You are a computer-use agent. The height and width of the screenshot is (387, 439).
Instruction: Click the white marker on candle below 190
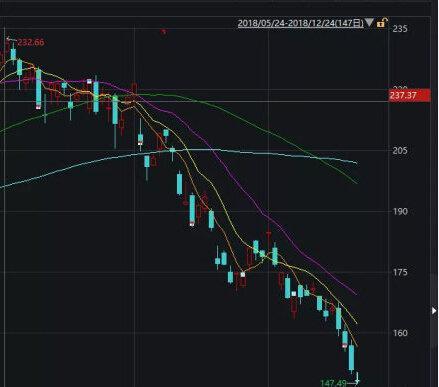pyautogui.click(x=192, y=224)
